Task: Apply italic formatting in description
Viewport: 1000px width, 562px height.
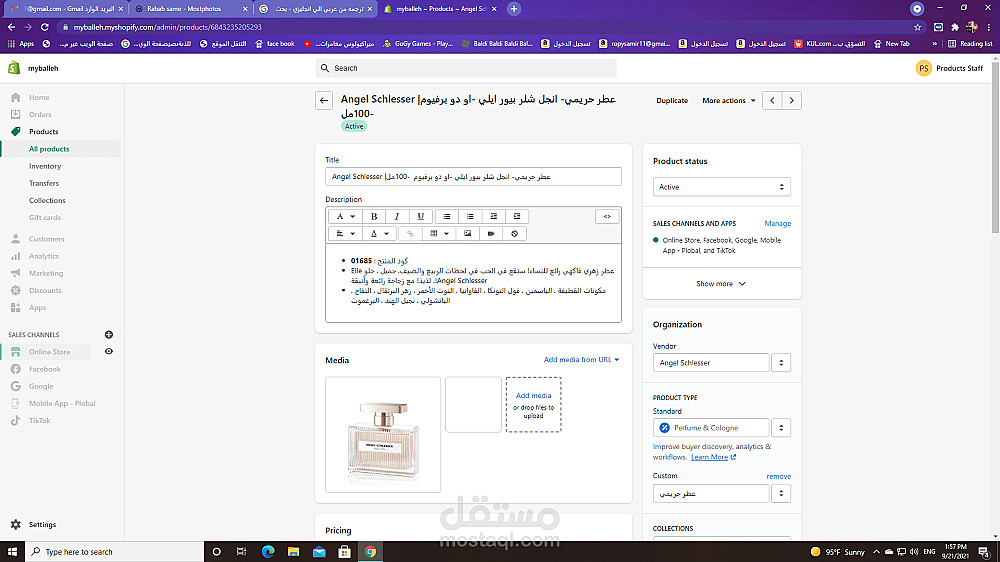Action: pyautogui.click(x=397, y=216)
